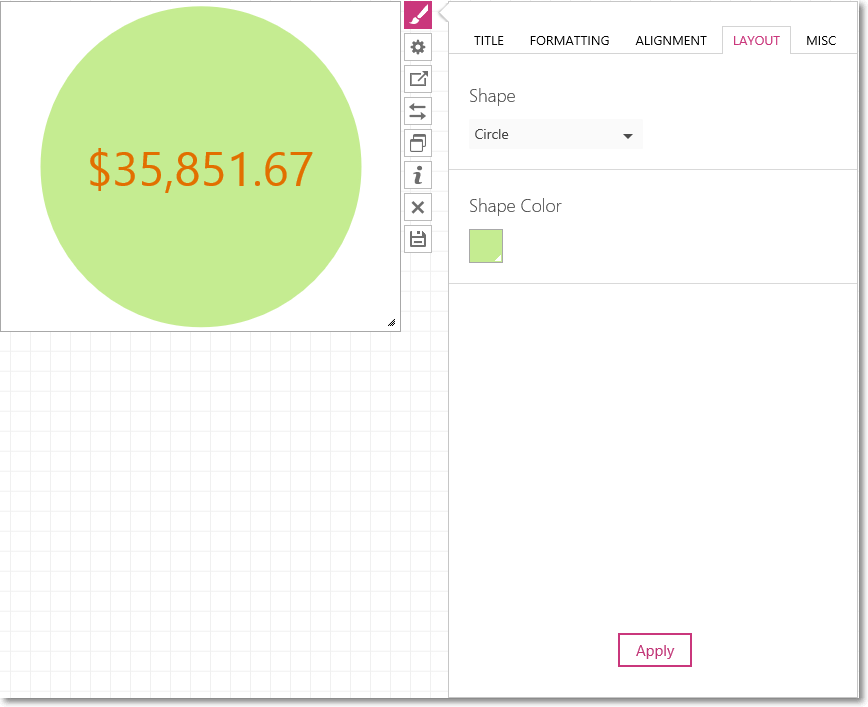The width and height of the screenshot is (868, 707).
Task: Open the Shape Color swatch picker
Action: click(x=486, y=246)
